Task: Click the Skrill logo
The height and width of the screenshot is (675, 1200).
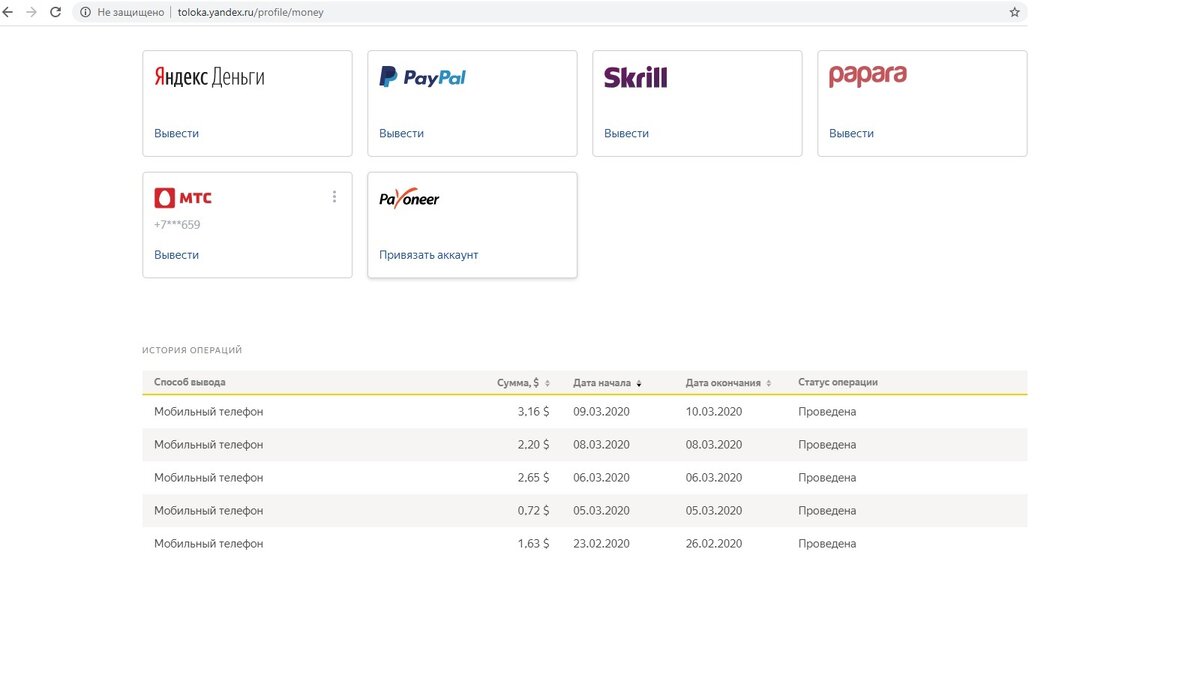Action: [635, 77]
